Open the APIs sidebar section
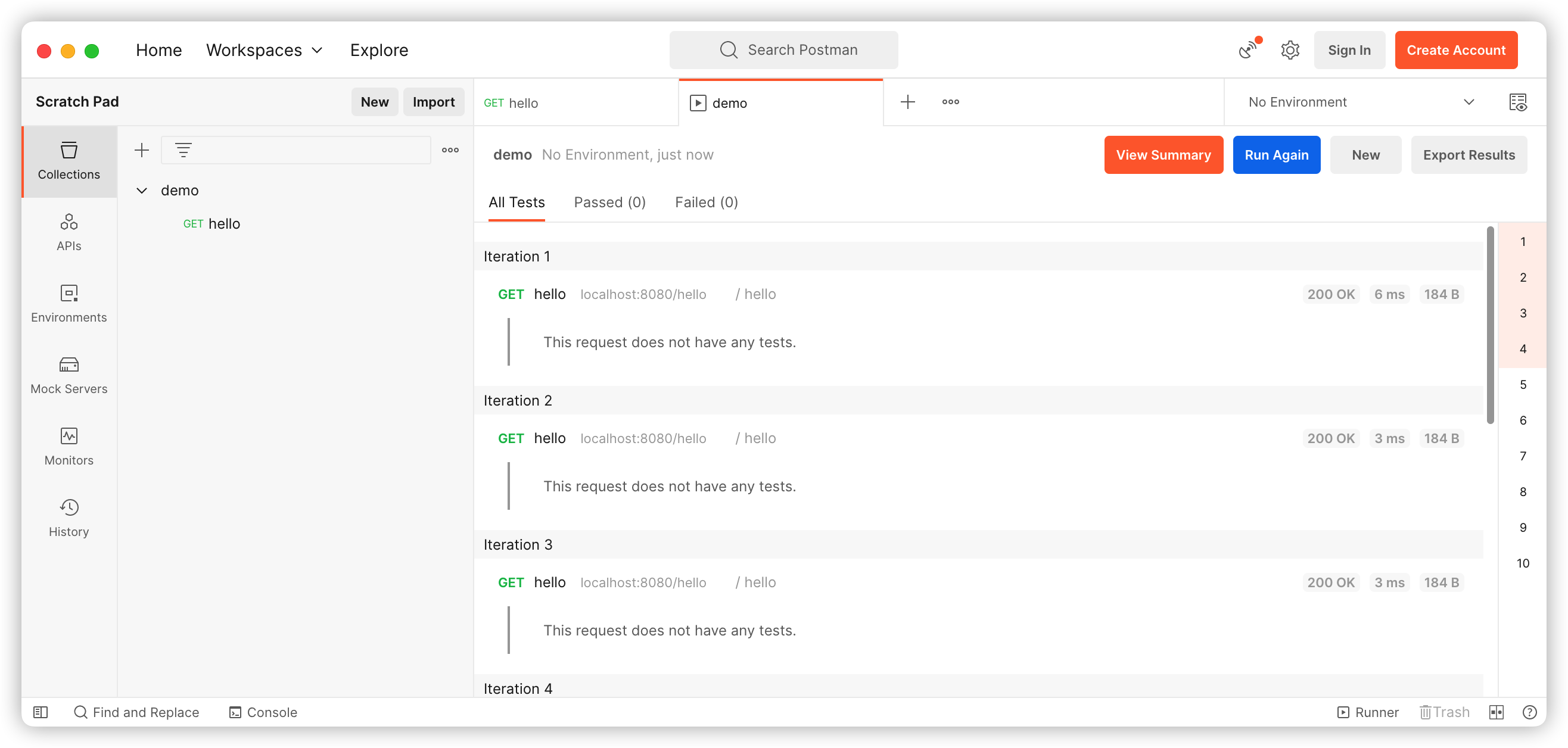Image resolution: width=1568 pixels, height=748 pixels. pos(69,232)
